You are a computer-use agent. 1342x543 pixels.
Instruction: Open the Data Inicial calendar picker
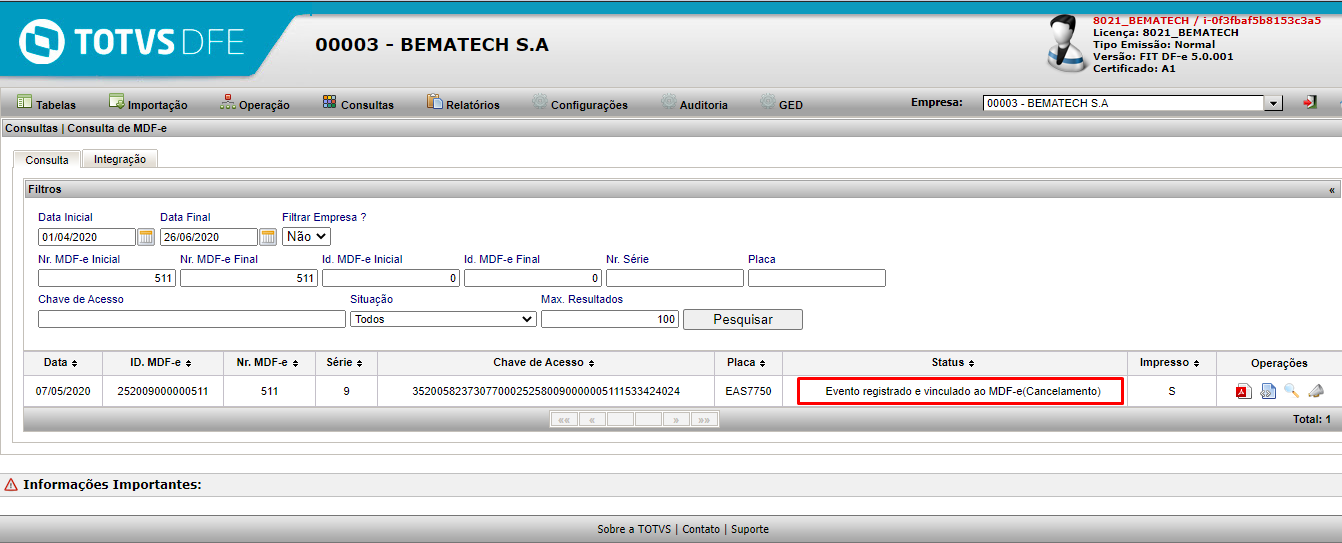(146, 237)
